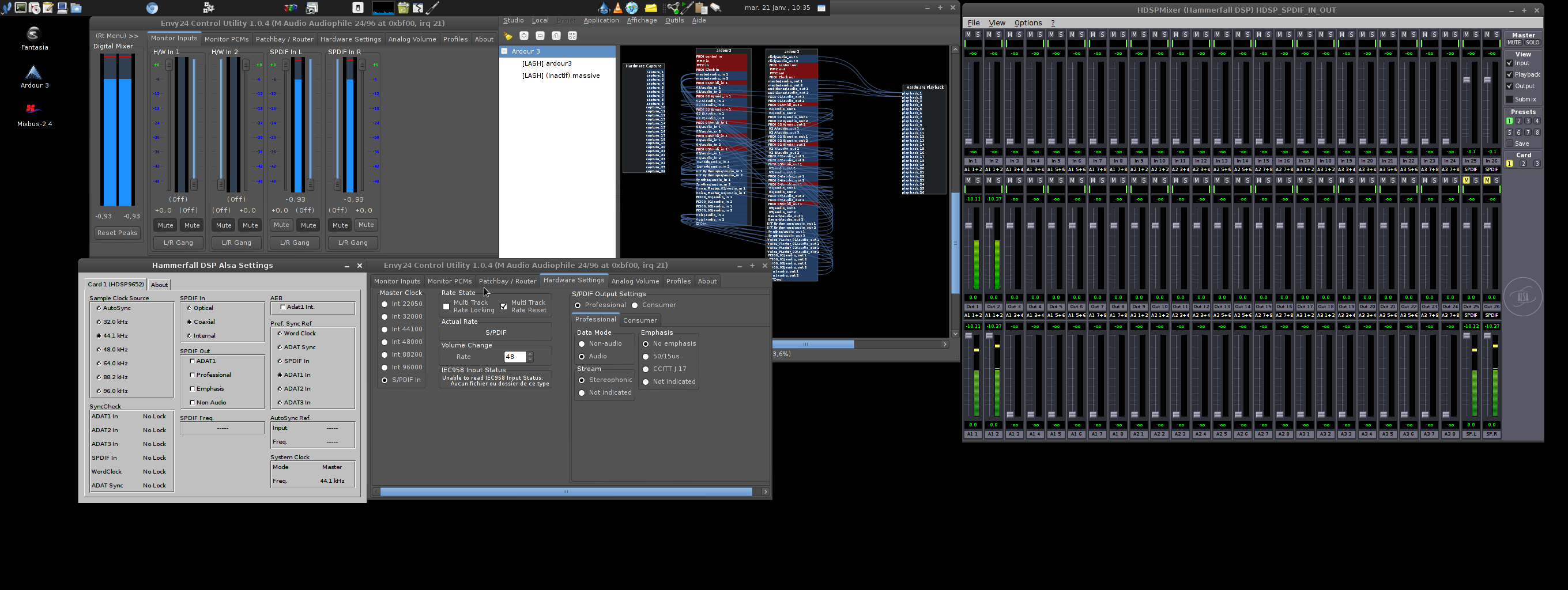1568x590 pixels.
Task: Open the (Rt Menu) >> dropdown
Action: (117, 36)
